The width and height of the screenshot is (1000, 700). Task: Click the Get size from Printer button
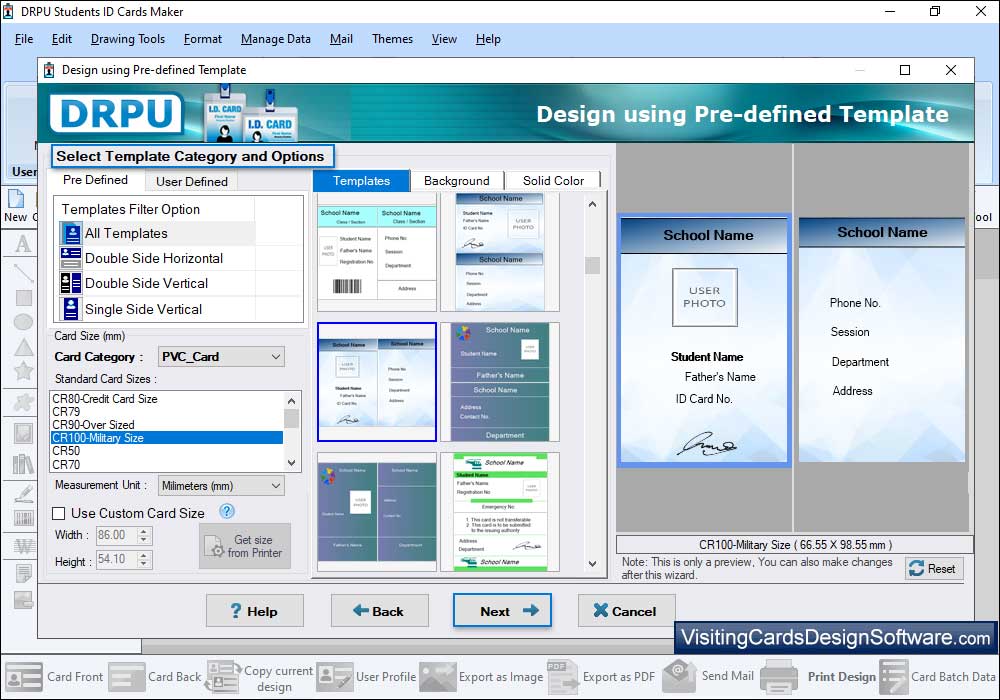pyautogui.click(x=245, y=546)
